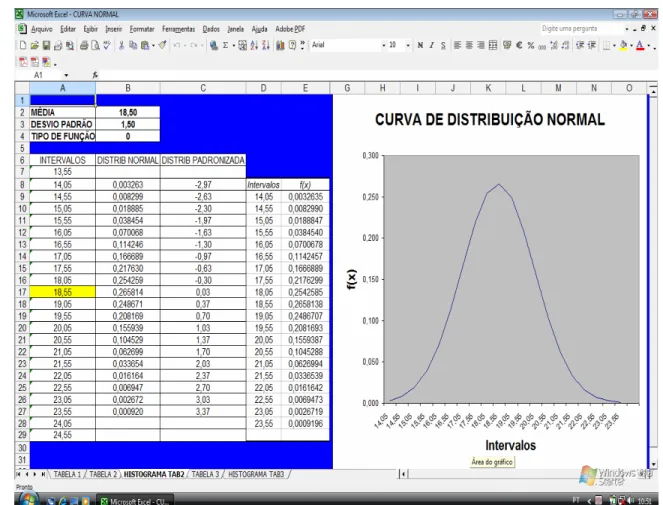Click the AutoSum sigma icon
This screenshot has width=663, height=505.
(x=225, y=45)
